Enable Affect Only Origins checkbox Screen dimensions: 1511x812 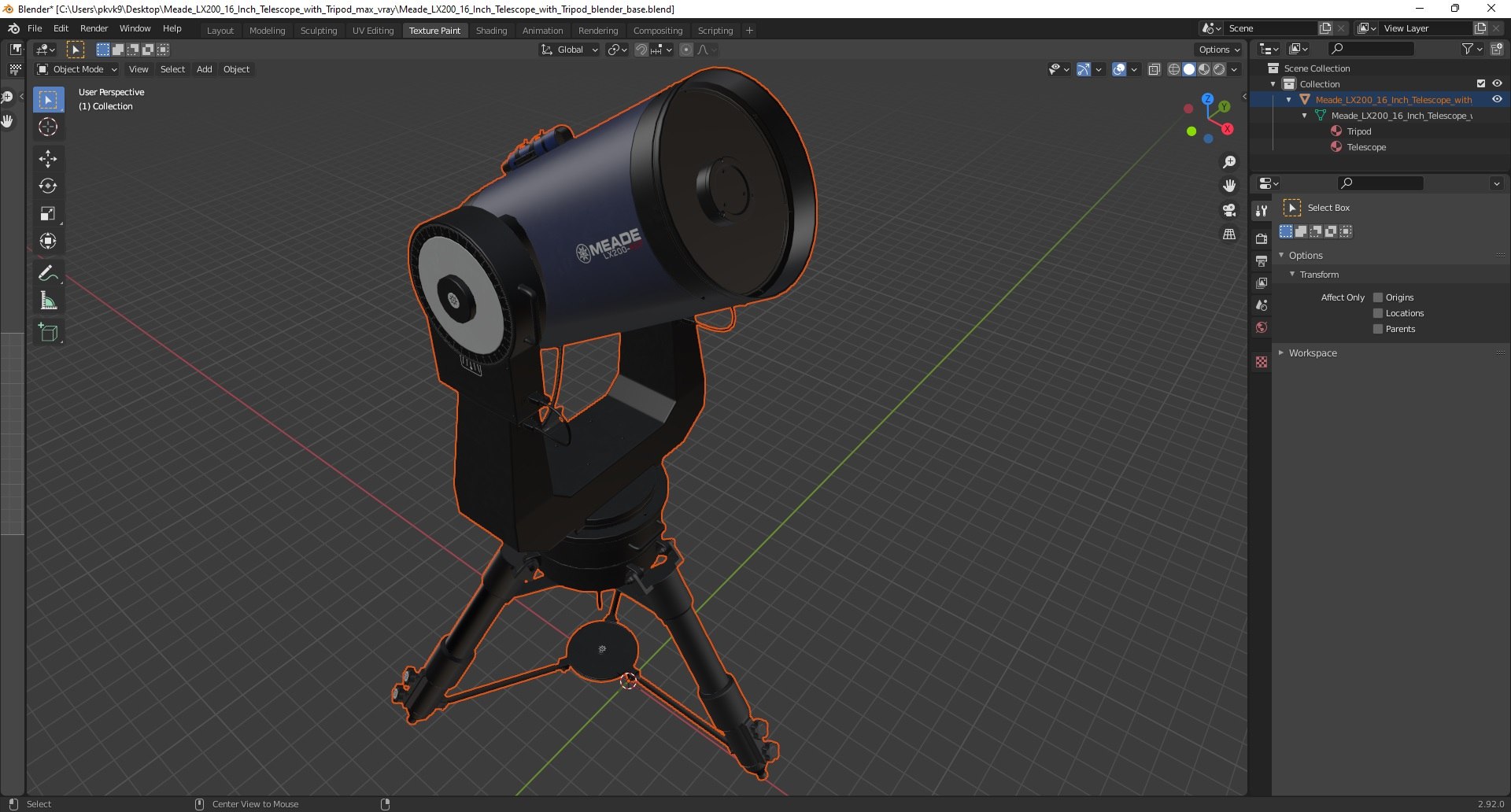(1378, 297)
